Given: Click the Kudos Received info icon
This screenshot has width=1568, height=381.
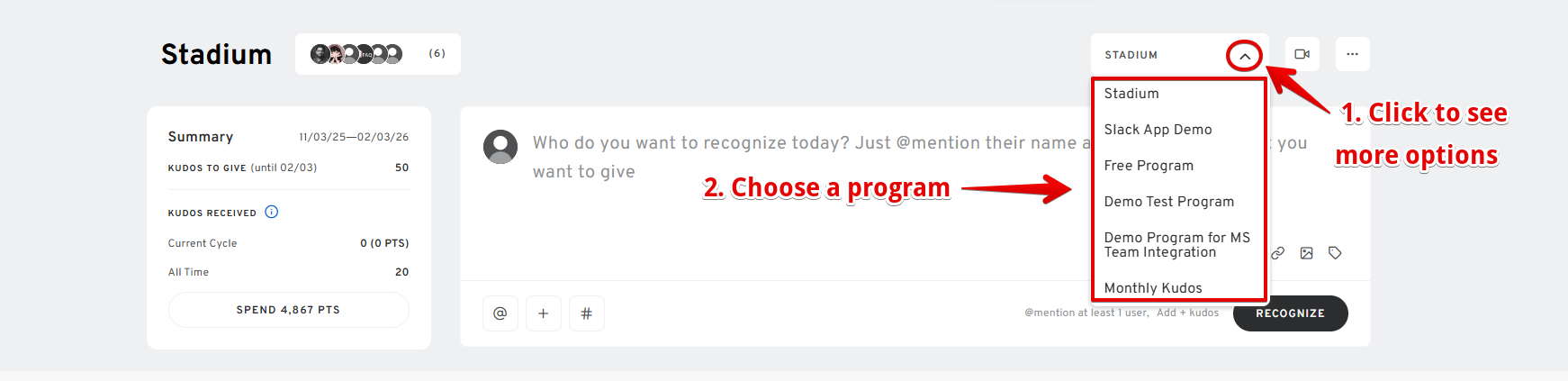Looking at the screenshot, I should [272, 212].
